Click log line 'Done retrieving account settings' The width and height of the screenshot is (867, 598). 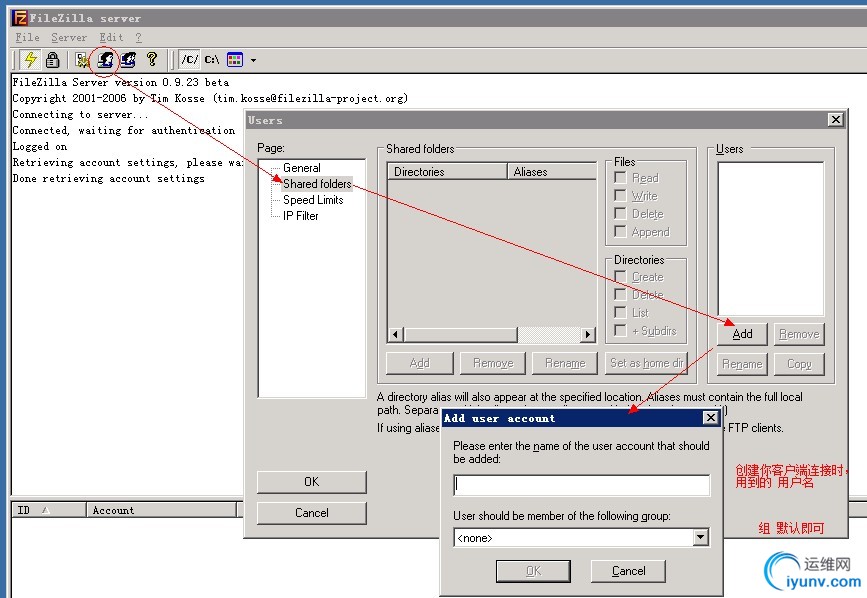point(108,179)
